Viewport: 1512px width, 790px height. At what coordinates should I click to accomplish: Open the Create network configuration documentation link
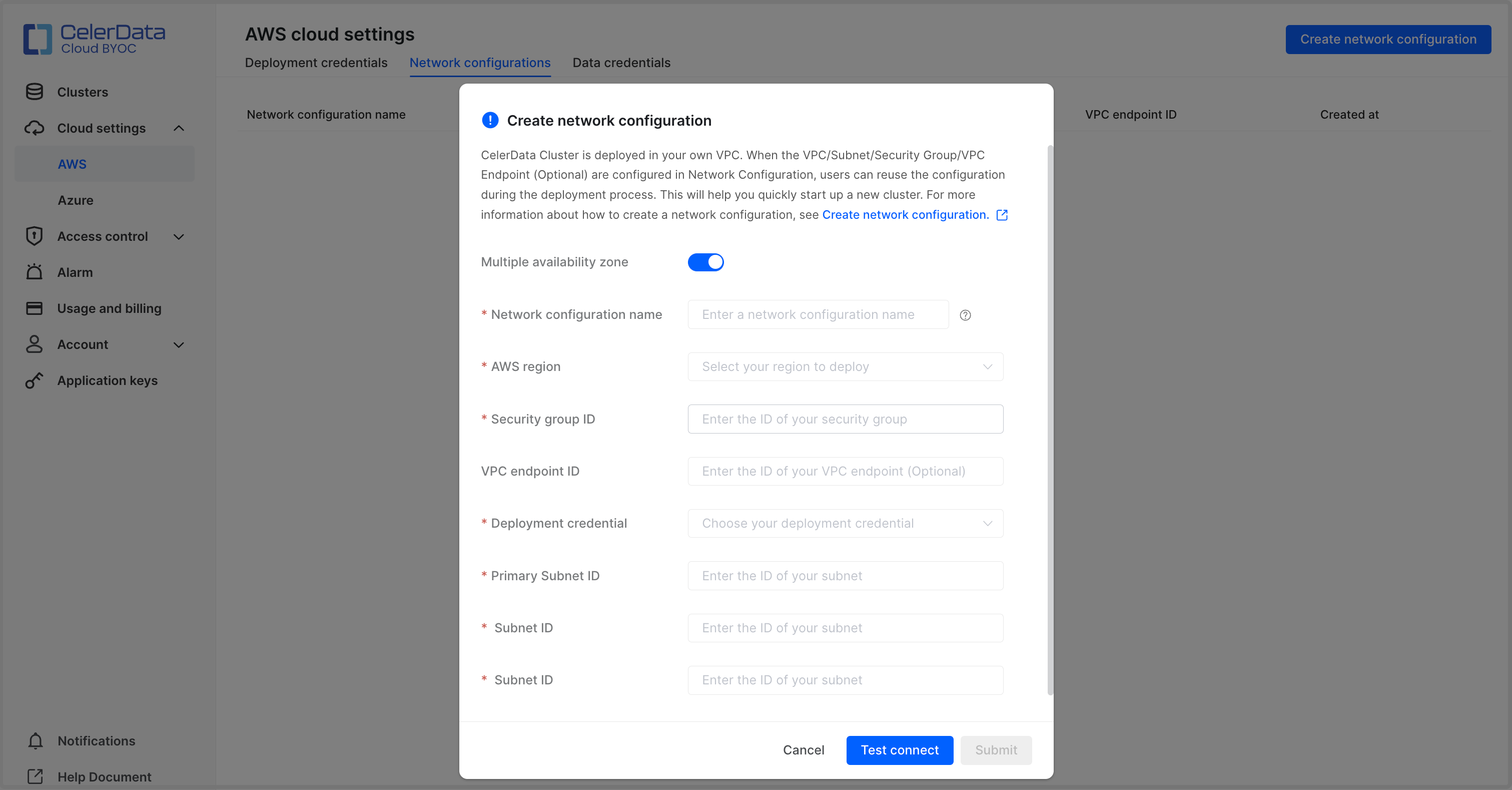point(905,215)
